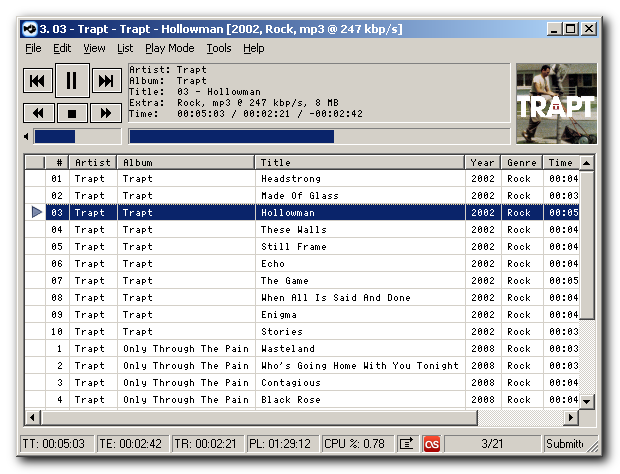Open the Tools menu
The image size is (620, 474).
[219, 48]
